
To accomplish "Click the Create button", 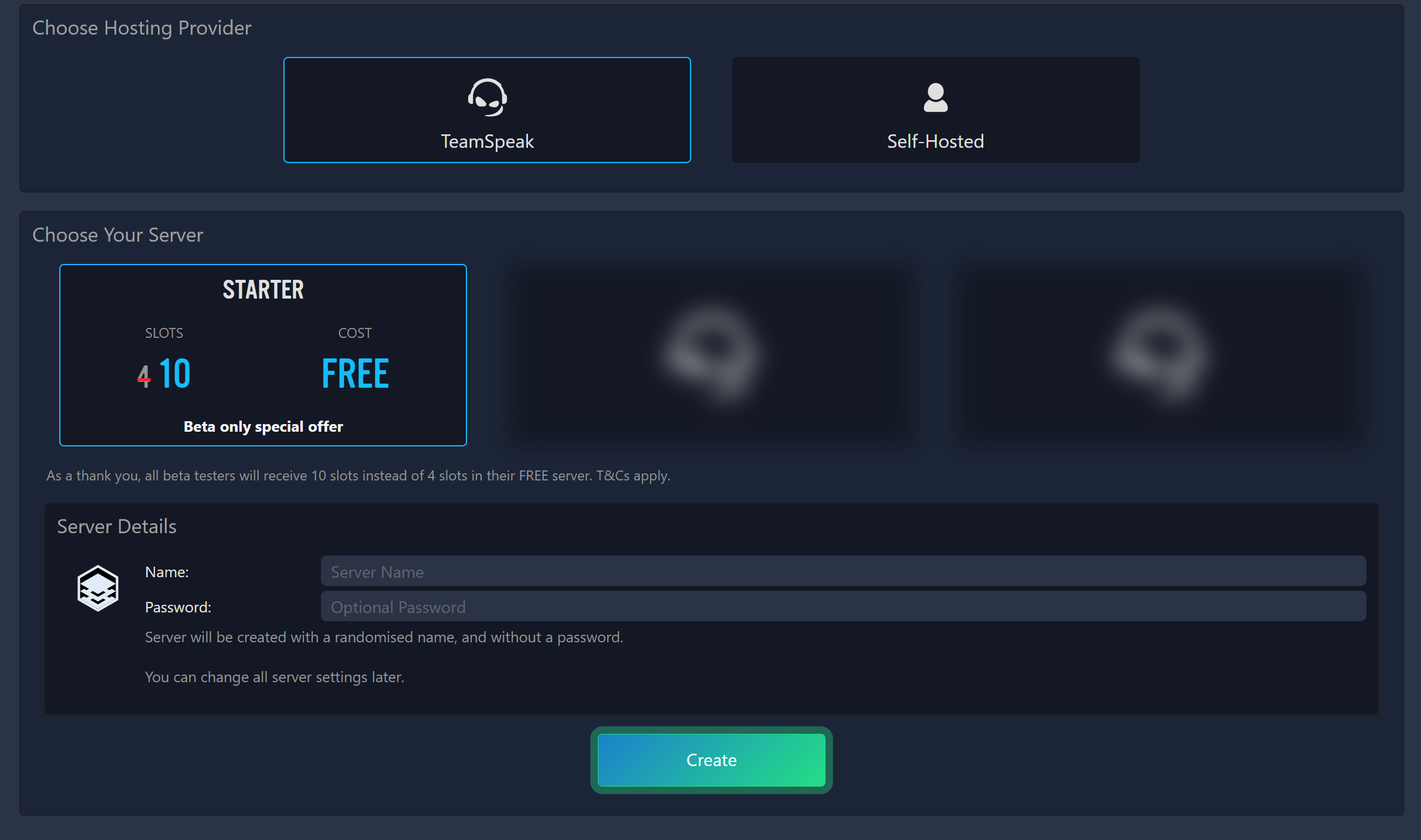I will pos(711,760).
